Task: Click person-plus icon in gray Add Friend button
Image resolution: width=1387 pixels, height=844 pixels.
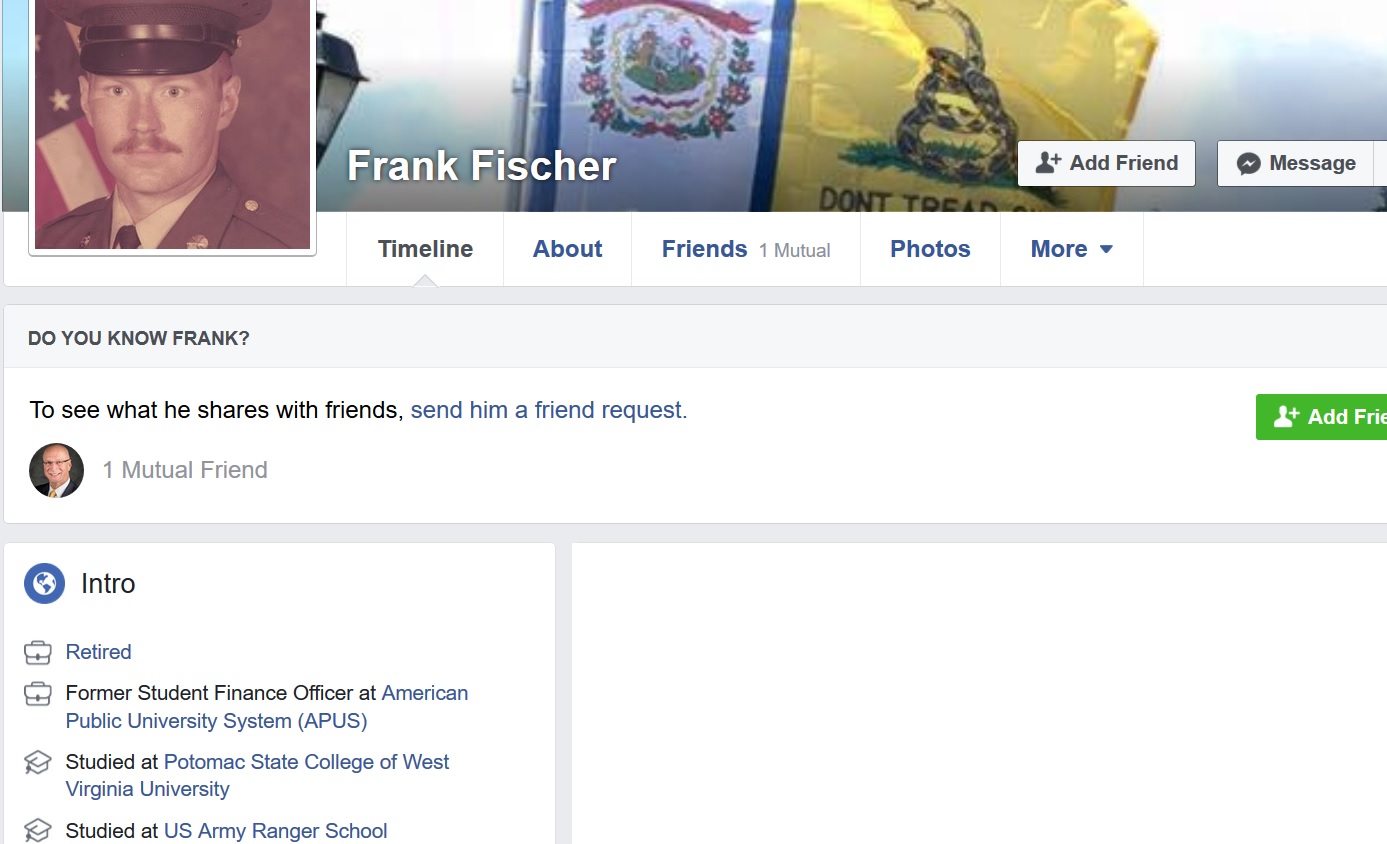Action: click(x=1048, y=163)
